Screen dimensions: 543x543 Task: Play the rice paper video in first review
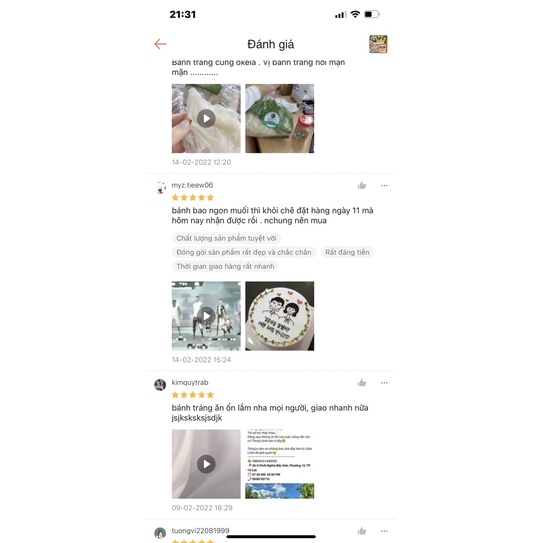pyautogui.click(x=206, y=118)
